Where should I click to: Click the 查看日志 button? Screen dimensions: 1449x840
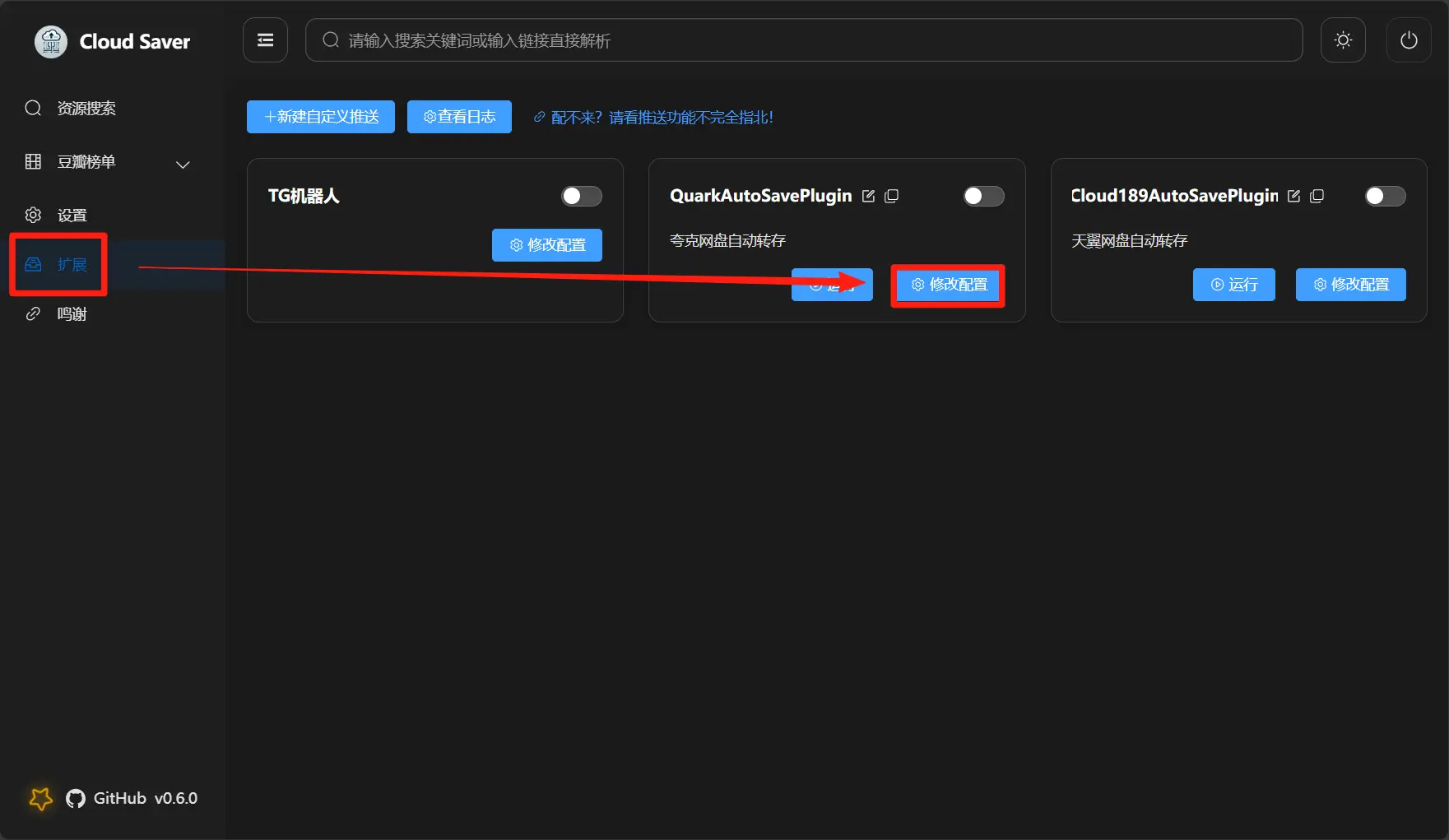tap(459, 117)
